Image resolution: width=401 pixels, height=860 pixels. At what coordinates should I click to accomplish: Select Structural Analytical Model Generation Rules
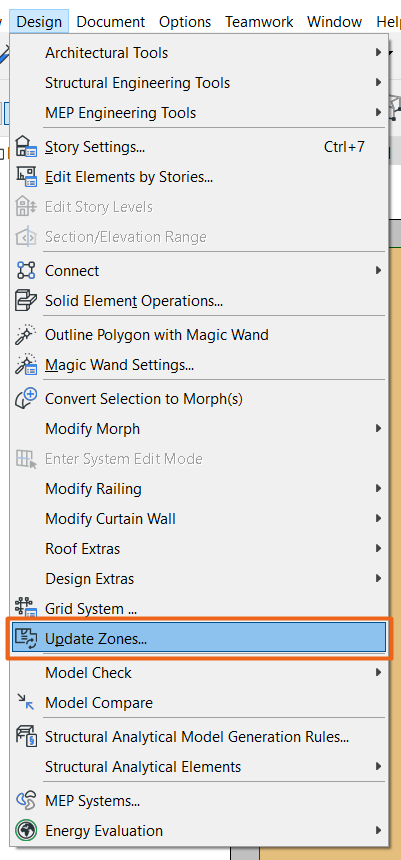tap(197, 737)
